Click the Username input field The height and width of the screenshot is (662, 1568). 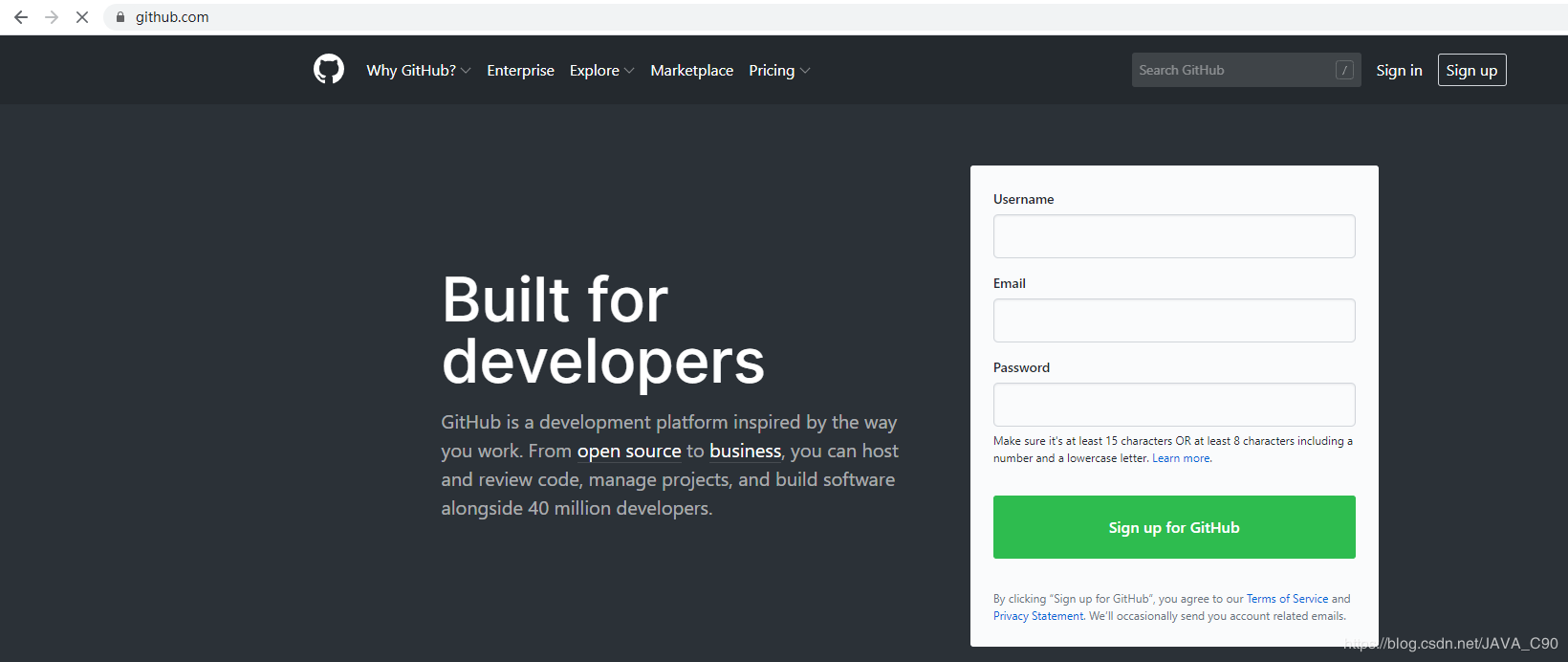point(1174,236)
